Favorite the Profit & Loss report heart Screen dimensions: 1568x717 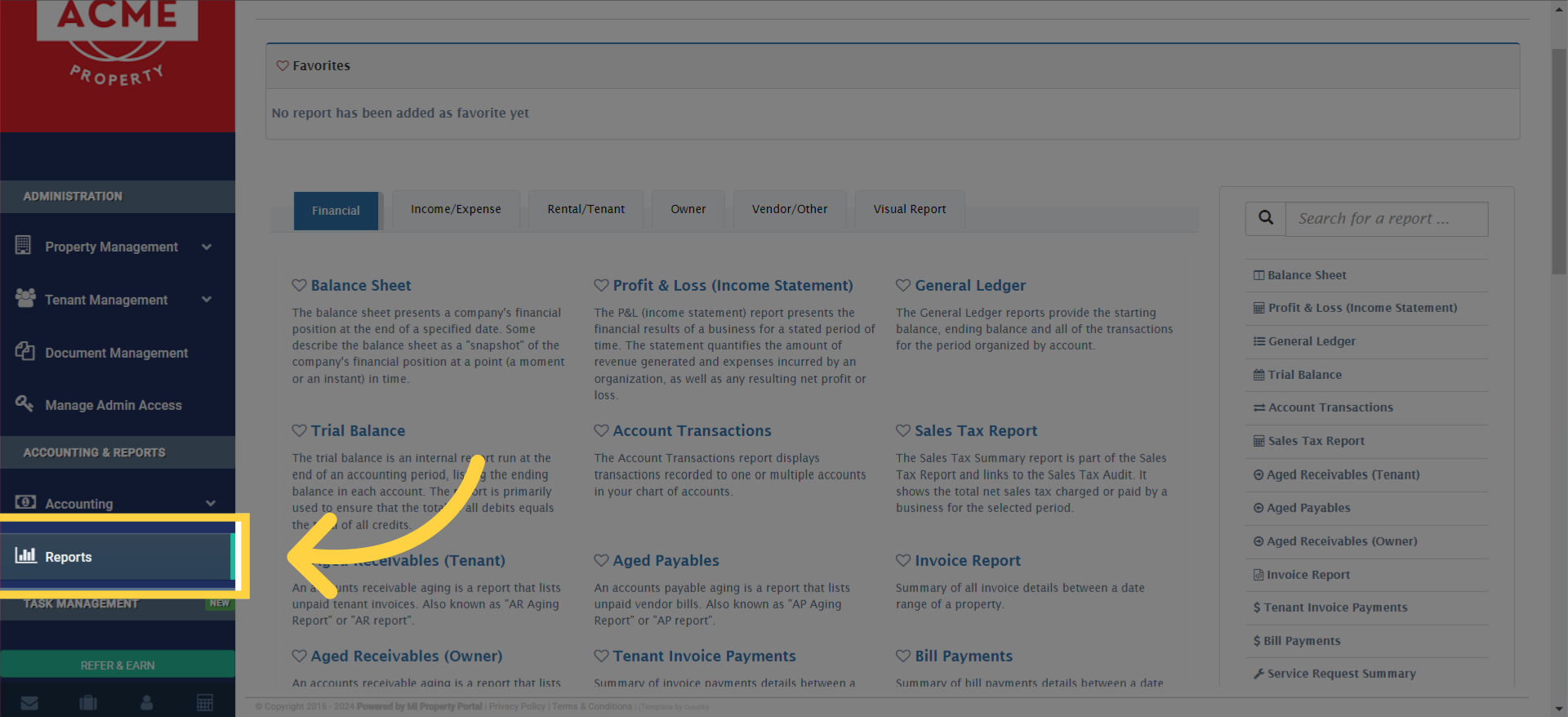602,285
